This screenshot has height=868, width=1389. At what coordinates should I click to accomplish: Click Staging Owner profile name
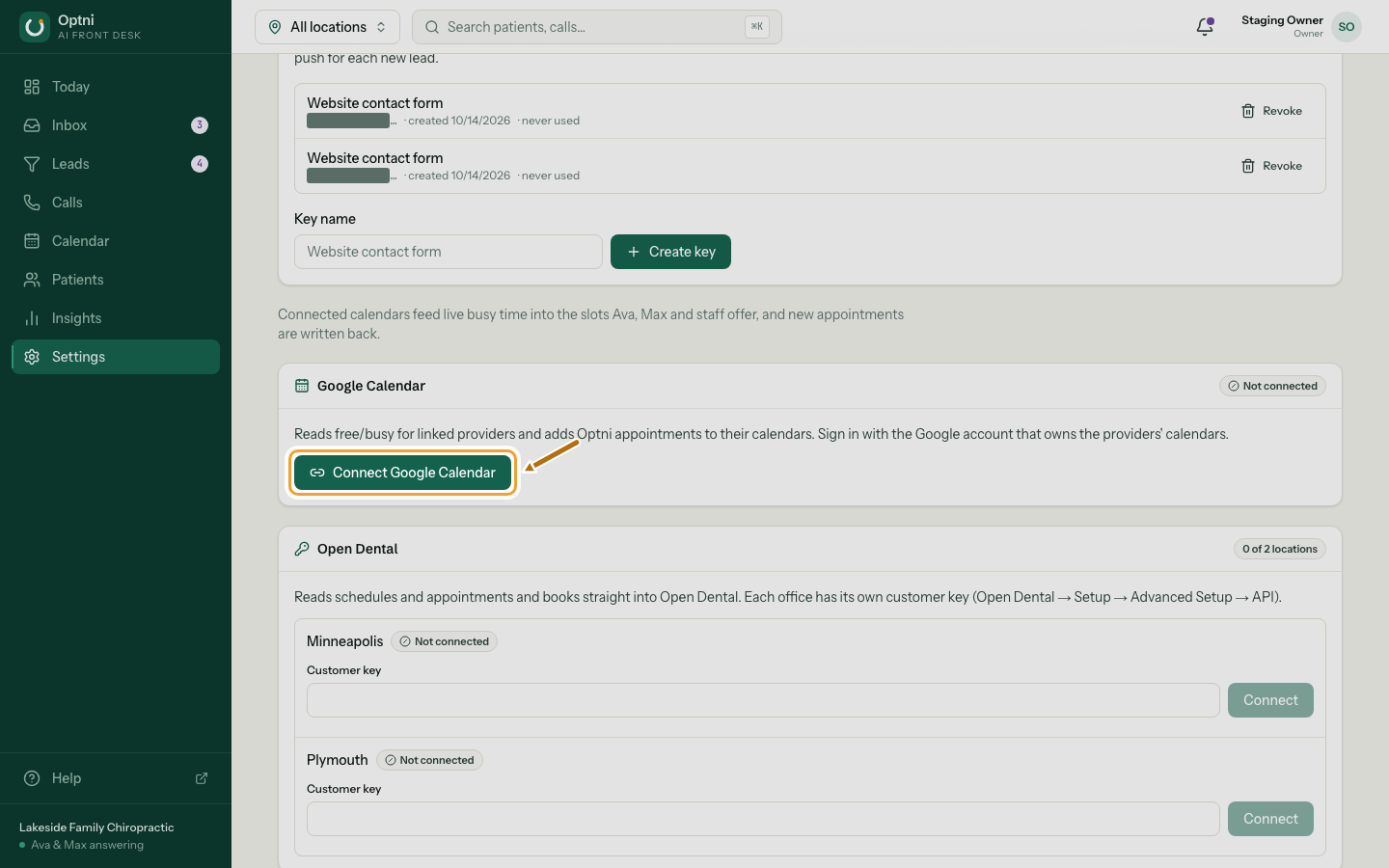[1282, 20]
